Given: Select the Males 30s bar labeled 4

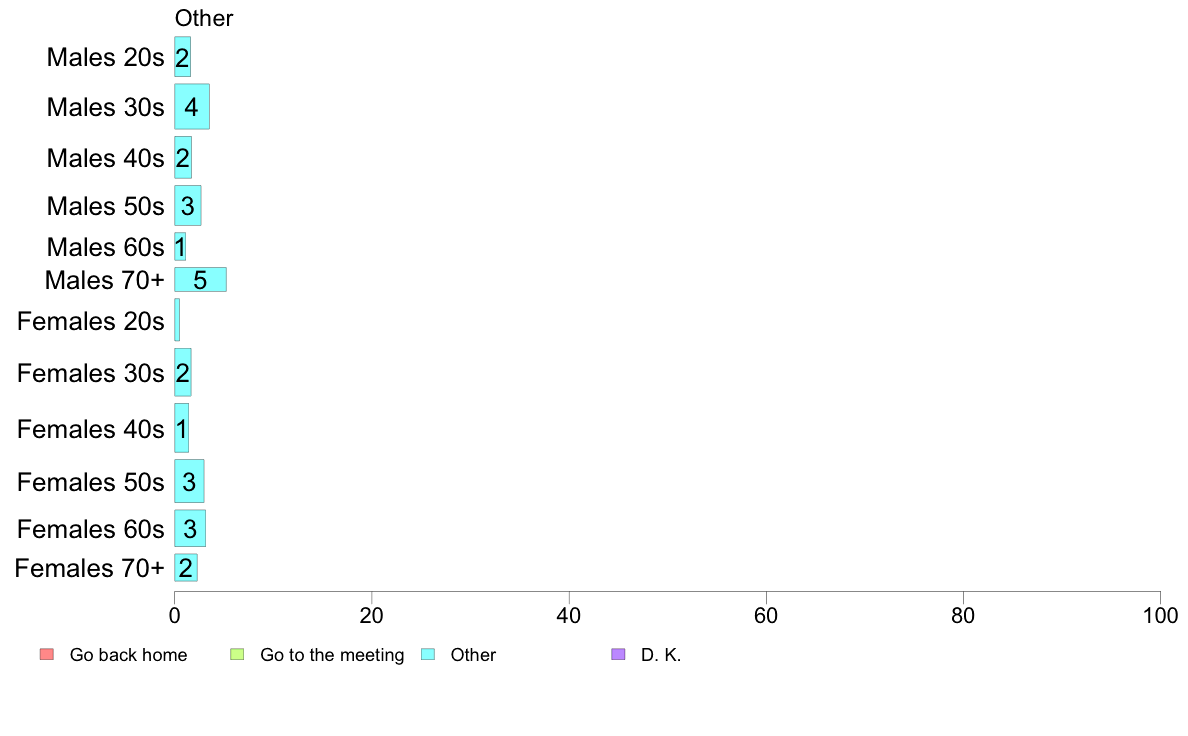Looking at the screenshot, I should (x=192, y=107).
